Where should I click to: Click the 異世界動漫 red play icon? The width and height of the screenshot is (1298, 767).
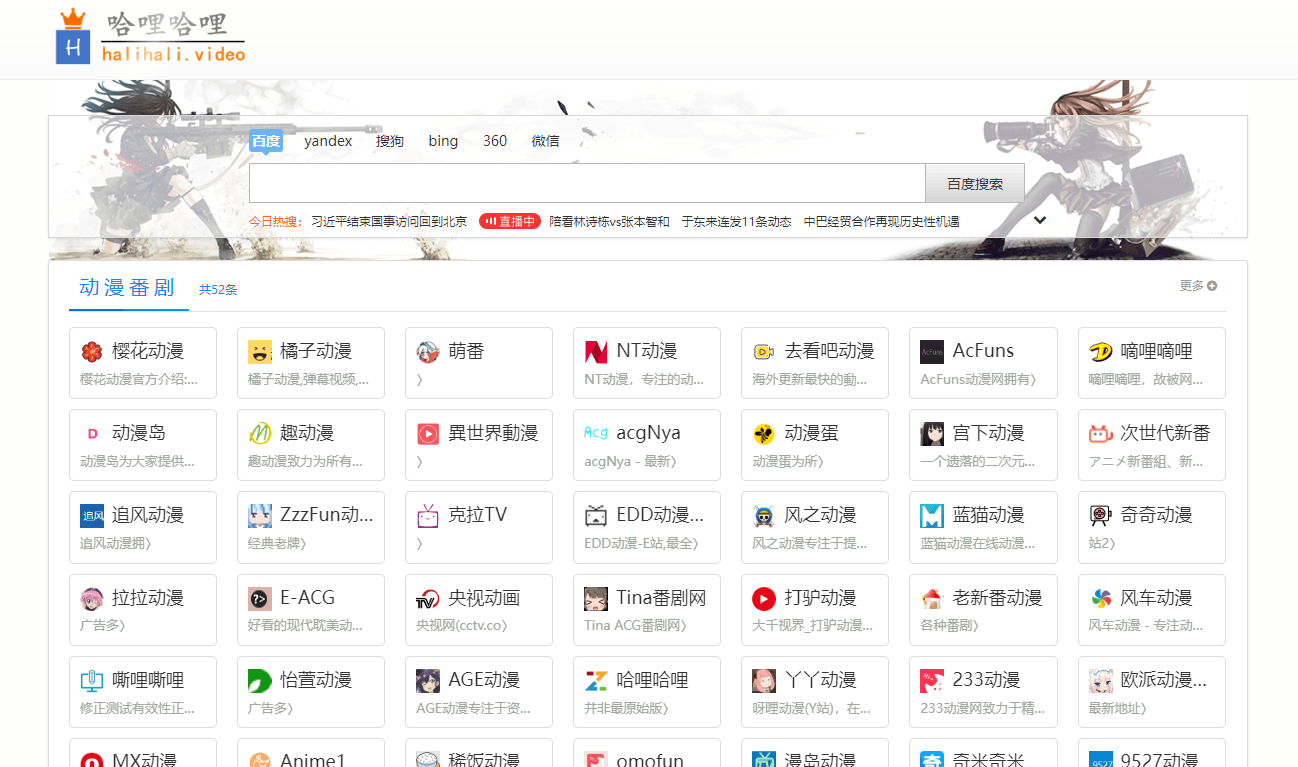[x=428, y=434]
